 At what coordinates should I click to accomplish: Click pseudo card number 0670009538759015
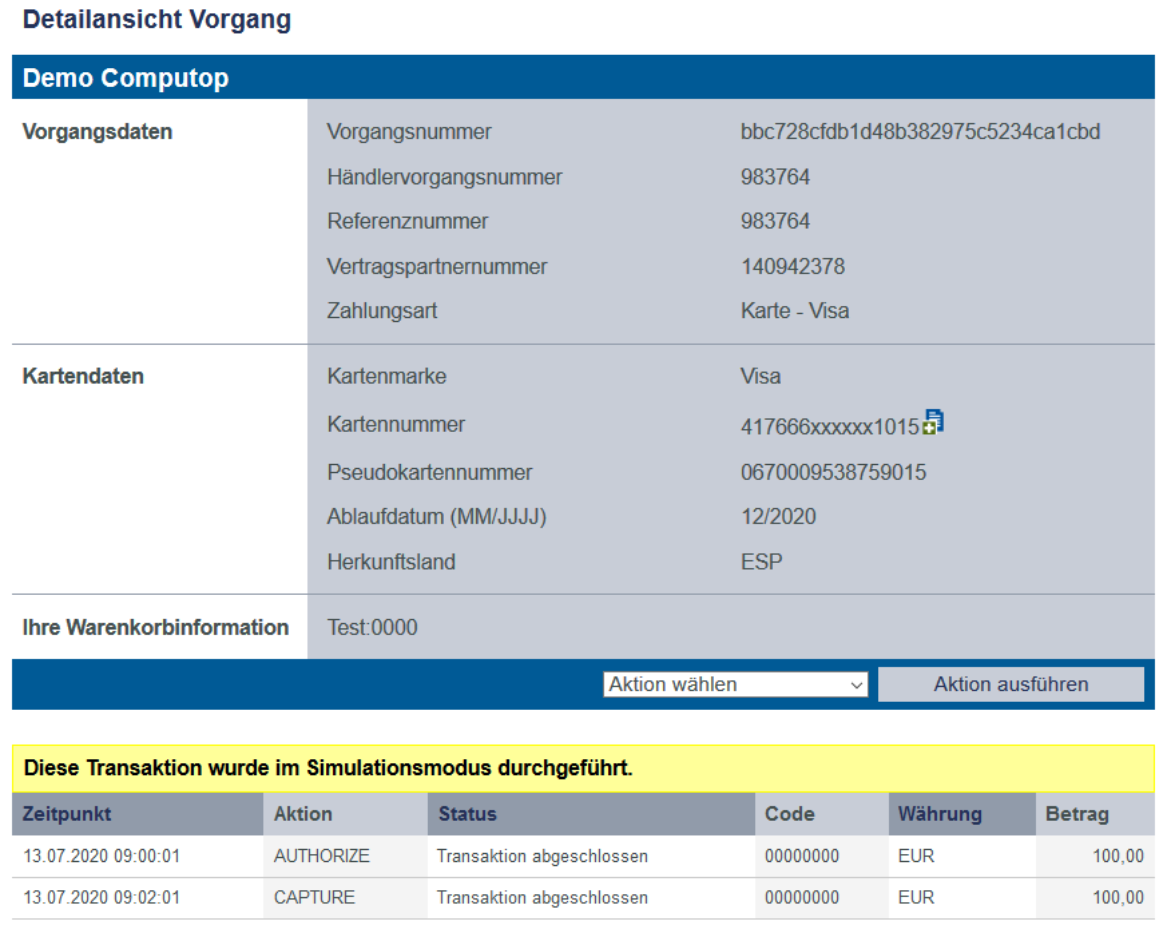[833, 472]
